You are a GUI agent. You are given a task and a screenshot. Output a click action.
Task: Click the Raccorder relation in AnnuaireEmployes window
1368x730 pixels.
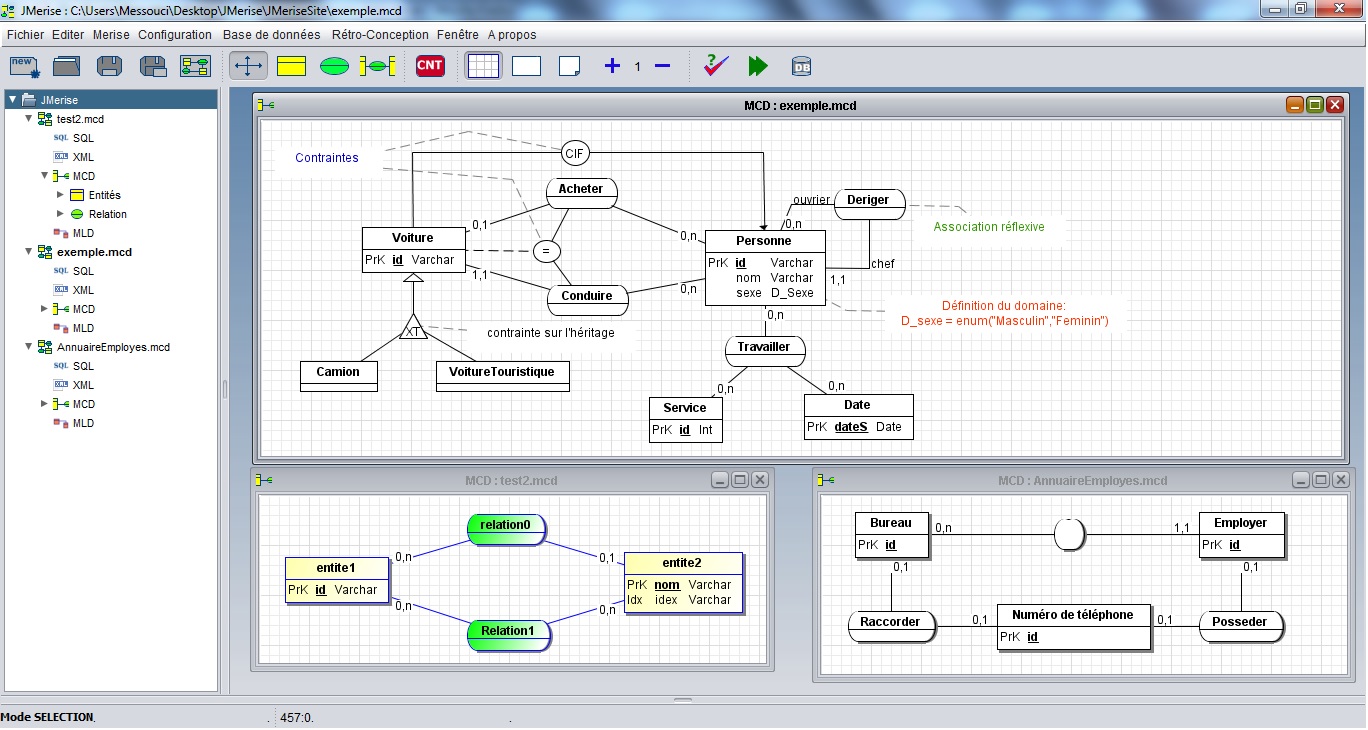coord(890,626)
